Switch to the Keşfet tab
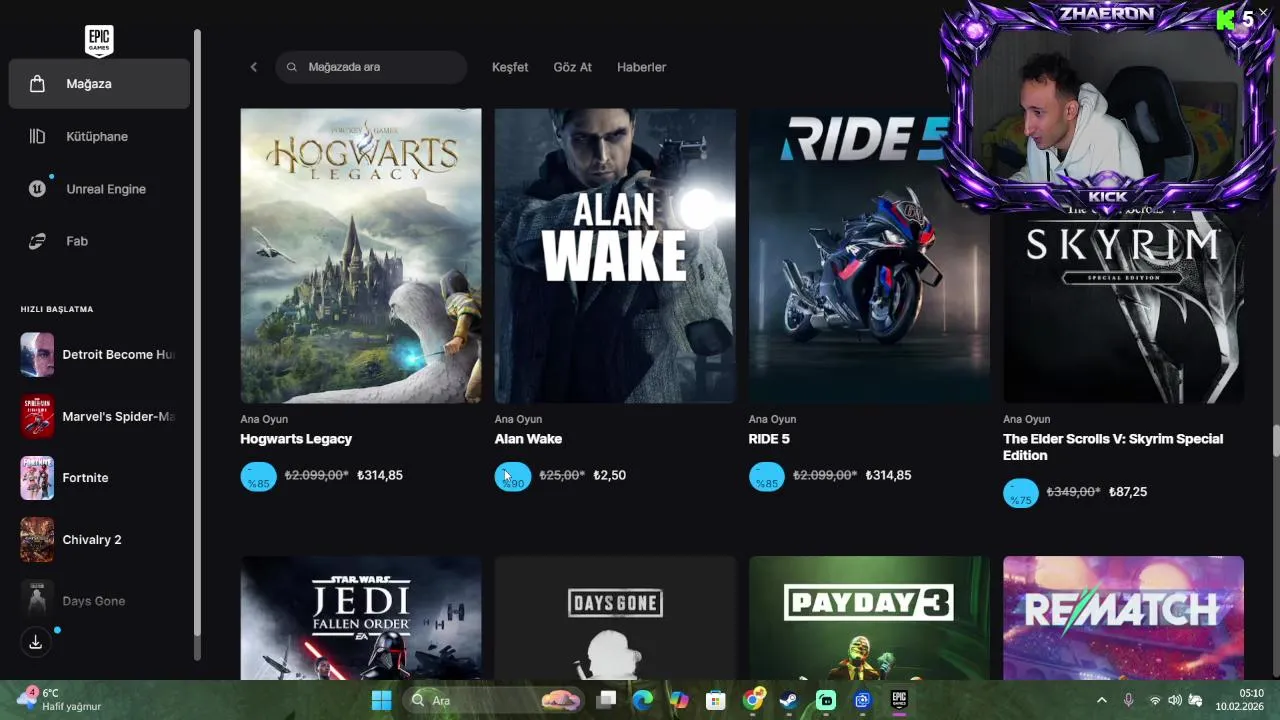 click(x=510, y=67)
